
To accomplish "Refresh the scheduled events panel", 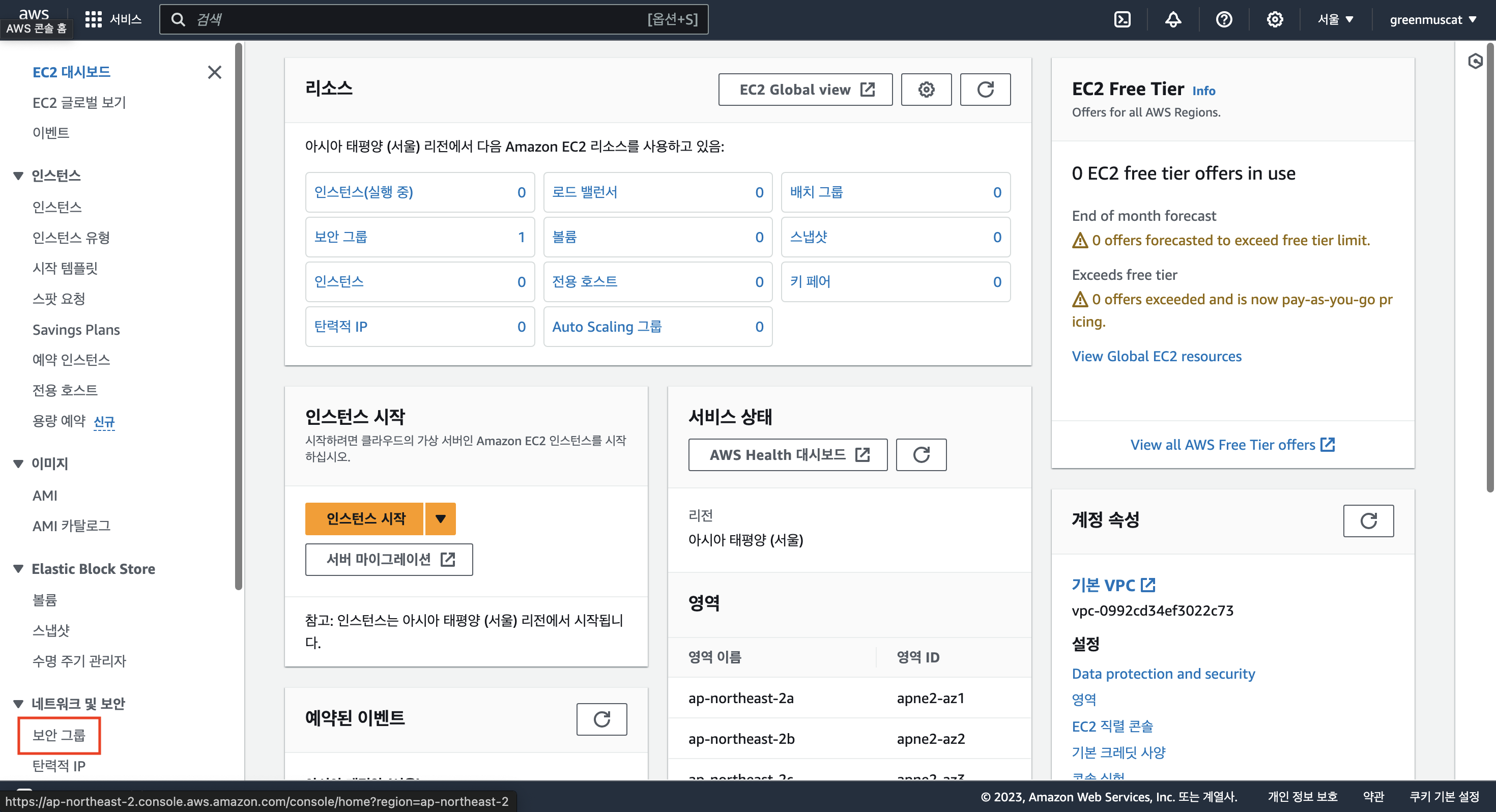I will 601,719.
